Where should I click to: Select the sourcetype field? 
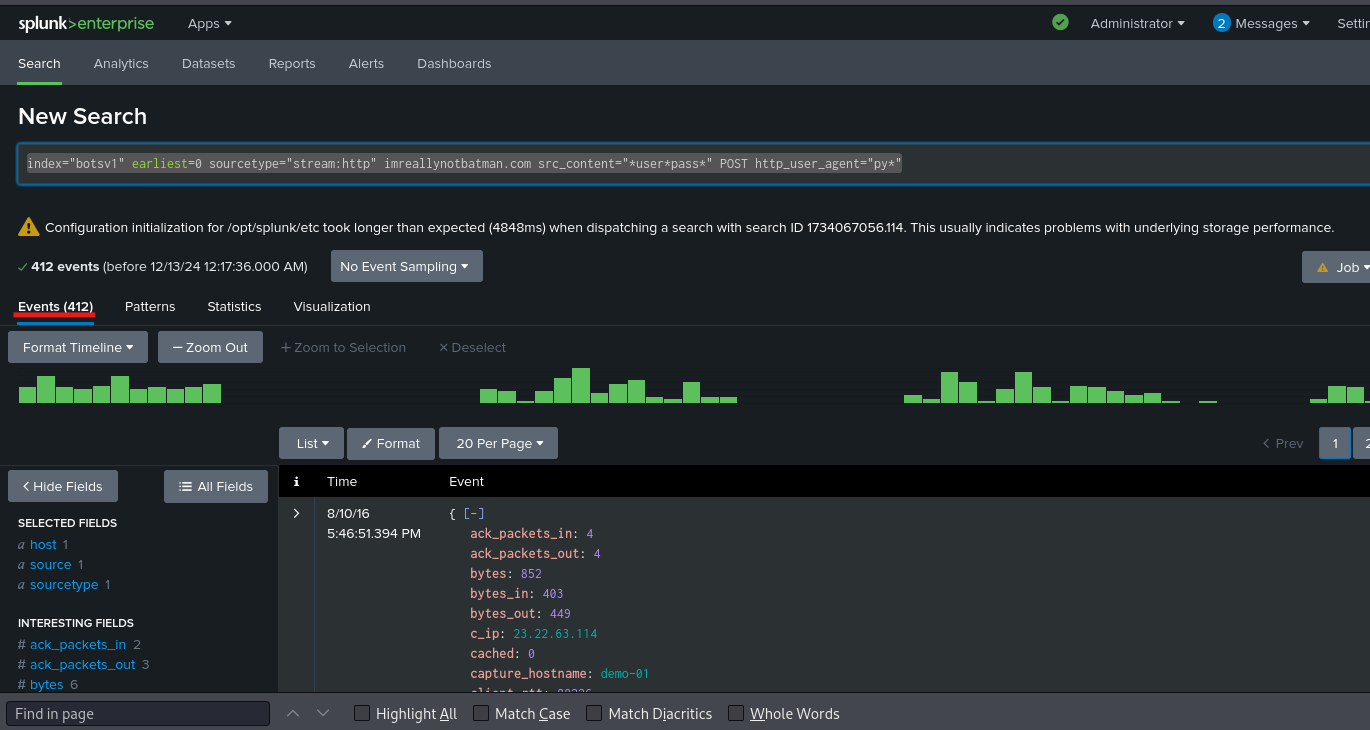(x=64, y=584)
